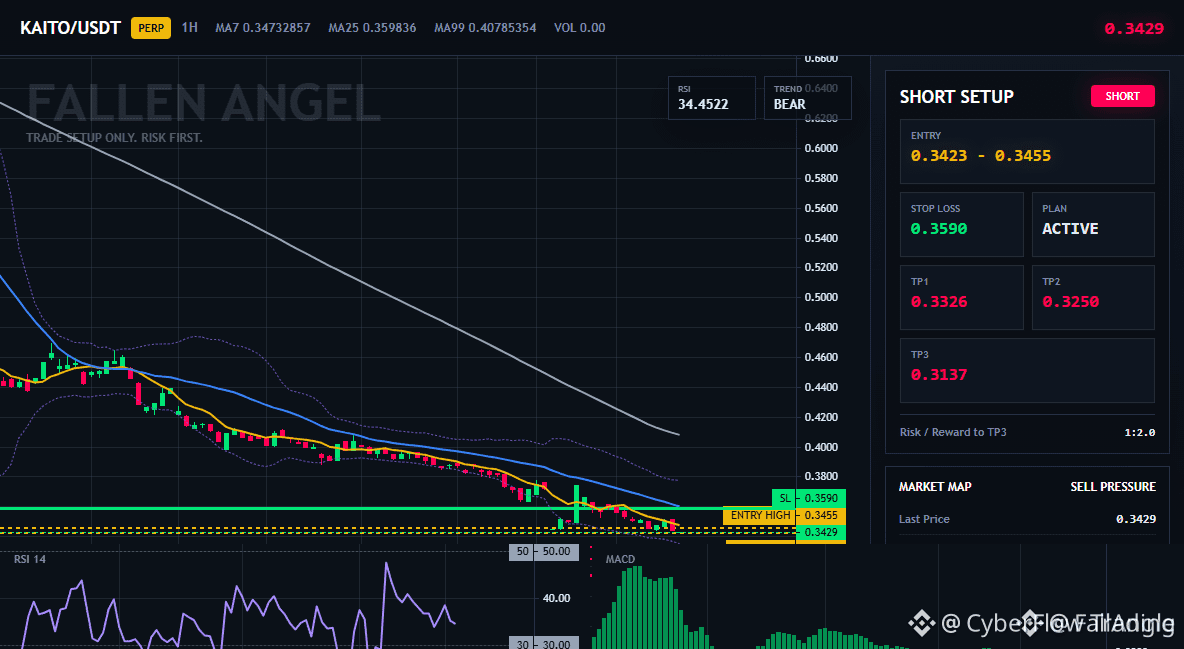Image resolution: width=1184 pixels, height=649 pixels.
Task: Click the VOL 0.00 readout
Action: coord(580,28)
